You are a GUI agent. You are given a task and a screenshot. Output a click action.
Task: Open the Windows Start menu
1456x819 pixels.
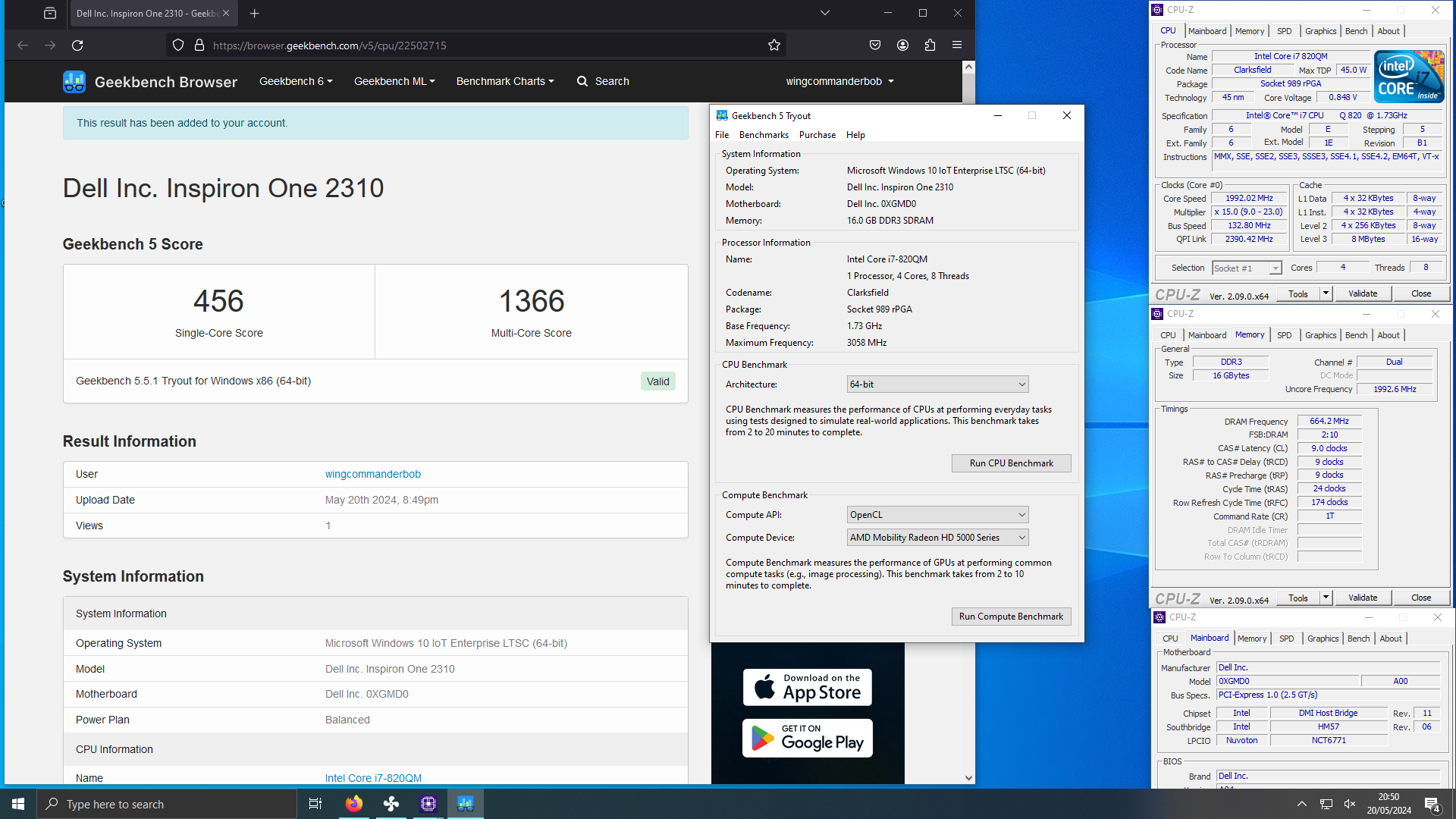[x=18, y=804]
